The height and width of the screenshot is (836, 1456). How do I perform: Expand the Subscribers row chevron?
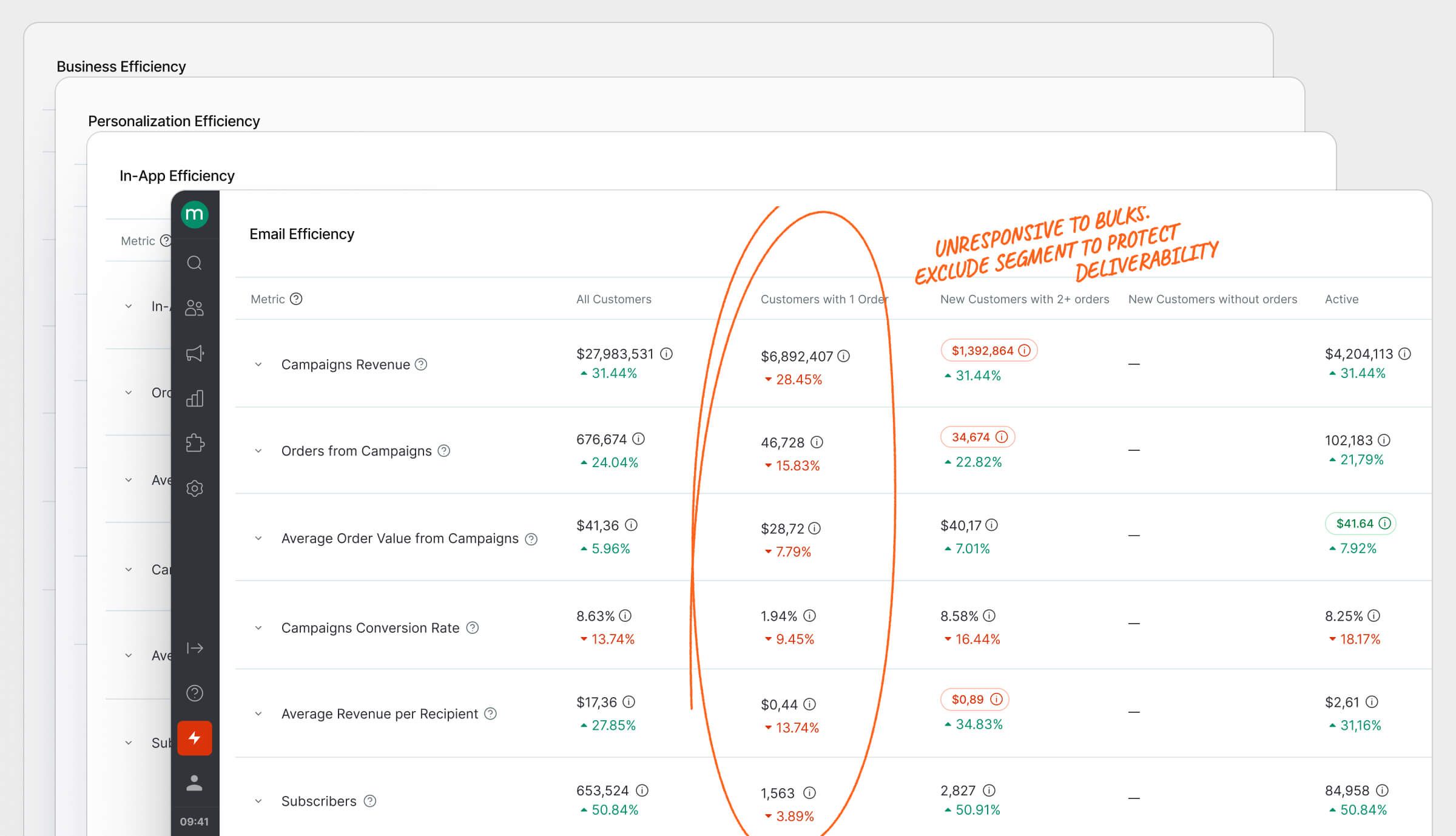point(258,801)
